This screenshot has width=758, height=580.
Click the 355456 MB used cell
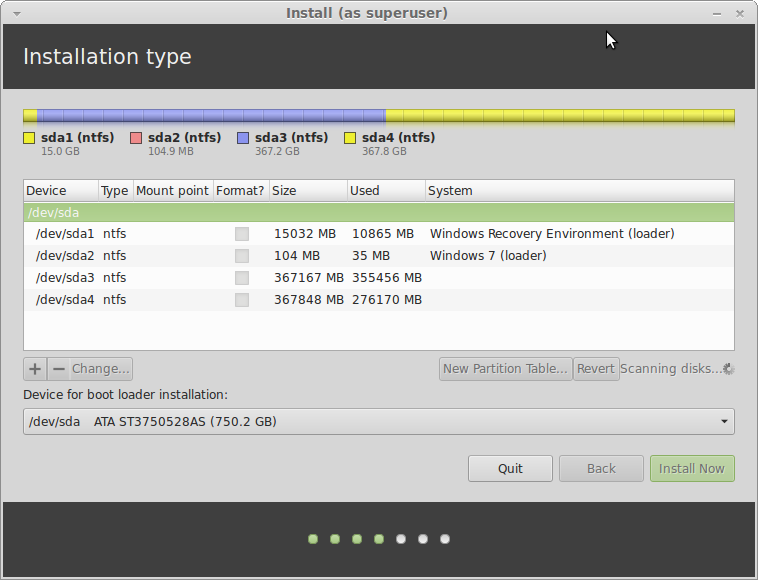pos(387,278)
